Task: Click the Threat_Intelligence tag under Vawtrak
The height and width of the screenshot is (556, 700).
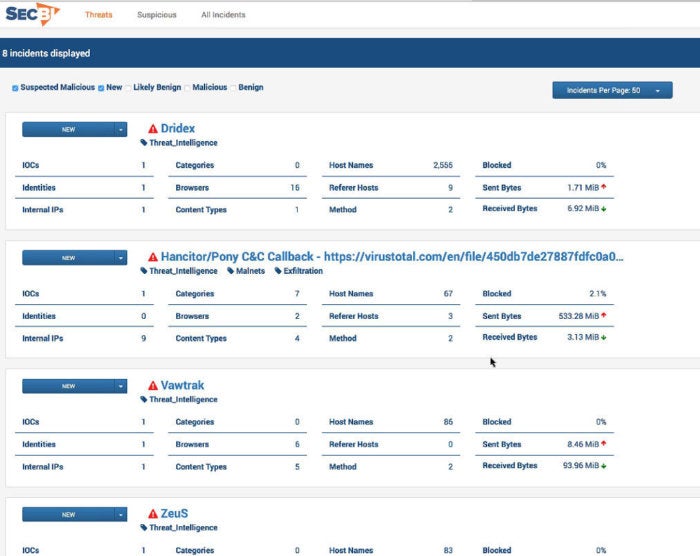Action: tap(183, 400)
